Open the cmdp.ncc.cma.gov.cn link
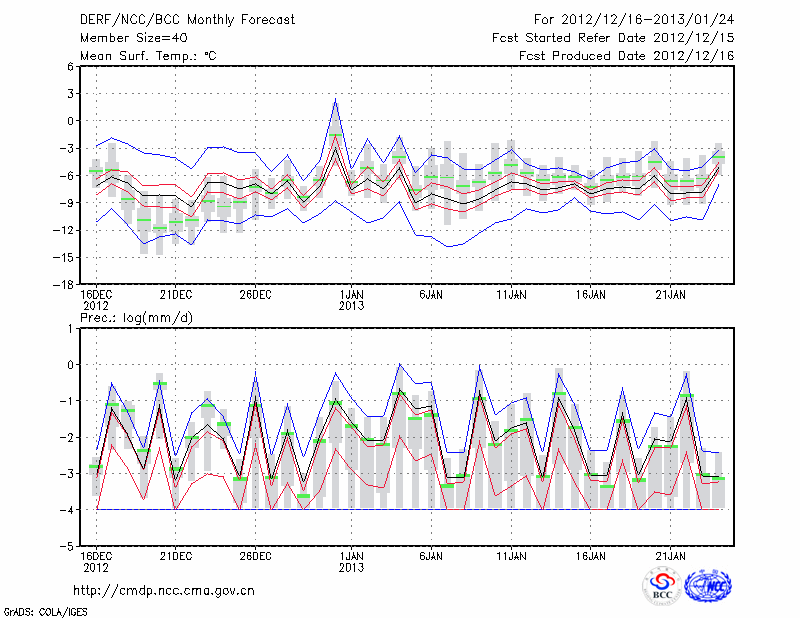This screenshot has width=800, height=618. [x=164, y=590]
